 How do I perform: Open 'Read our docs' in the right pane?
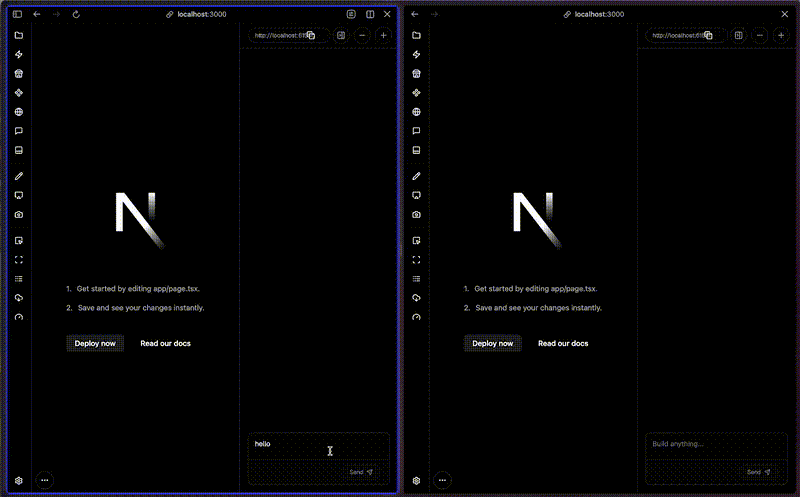pyautogui.click(x=563, y=343)
